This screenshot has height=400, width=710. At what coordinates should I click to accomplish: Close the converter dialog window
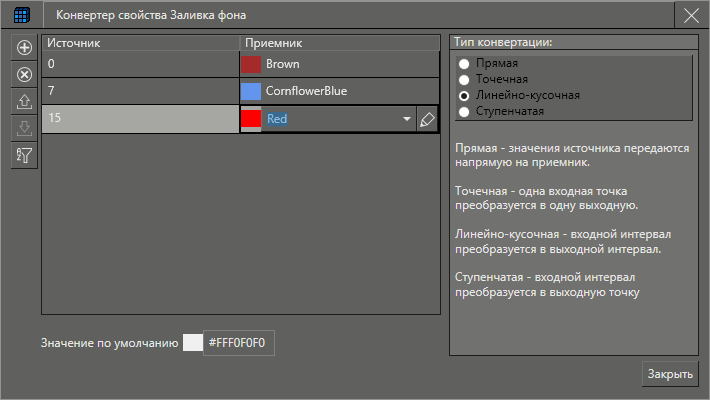(x=691, y=16)
